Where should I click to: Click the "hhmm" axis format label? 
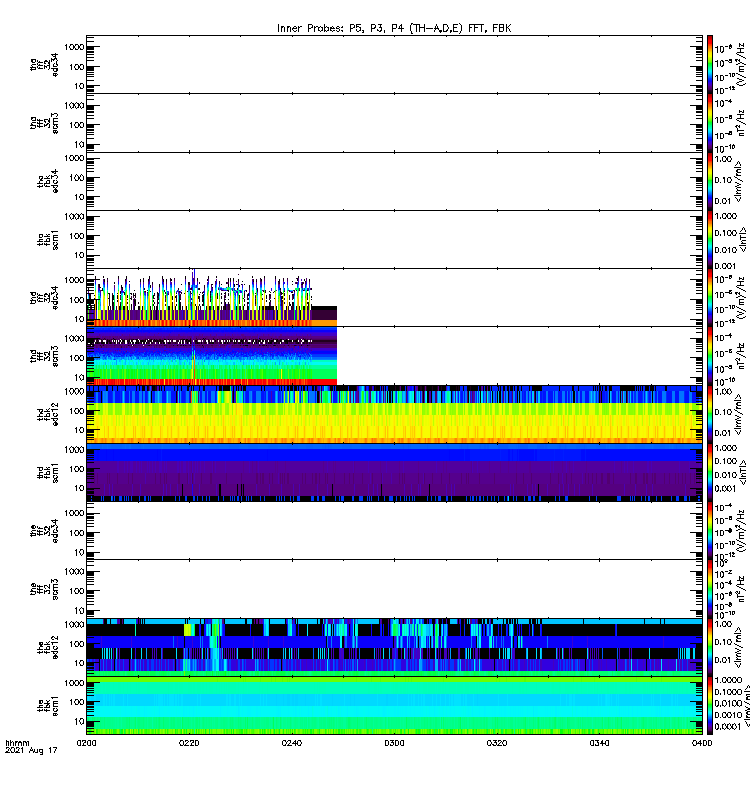point(17,743)
